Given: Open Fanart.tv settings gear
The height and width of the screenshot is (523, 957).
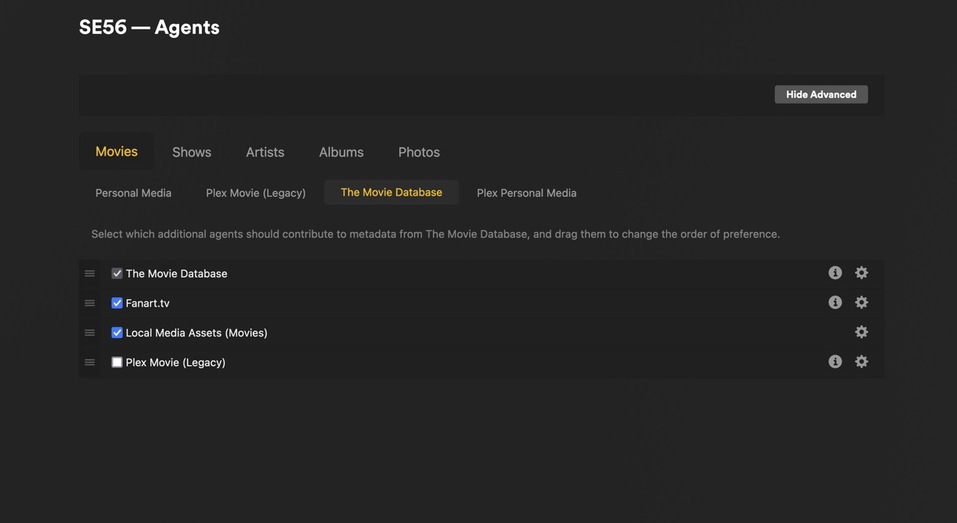Looking at the screenshot, I should pos(861,302).
